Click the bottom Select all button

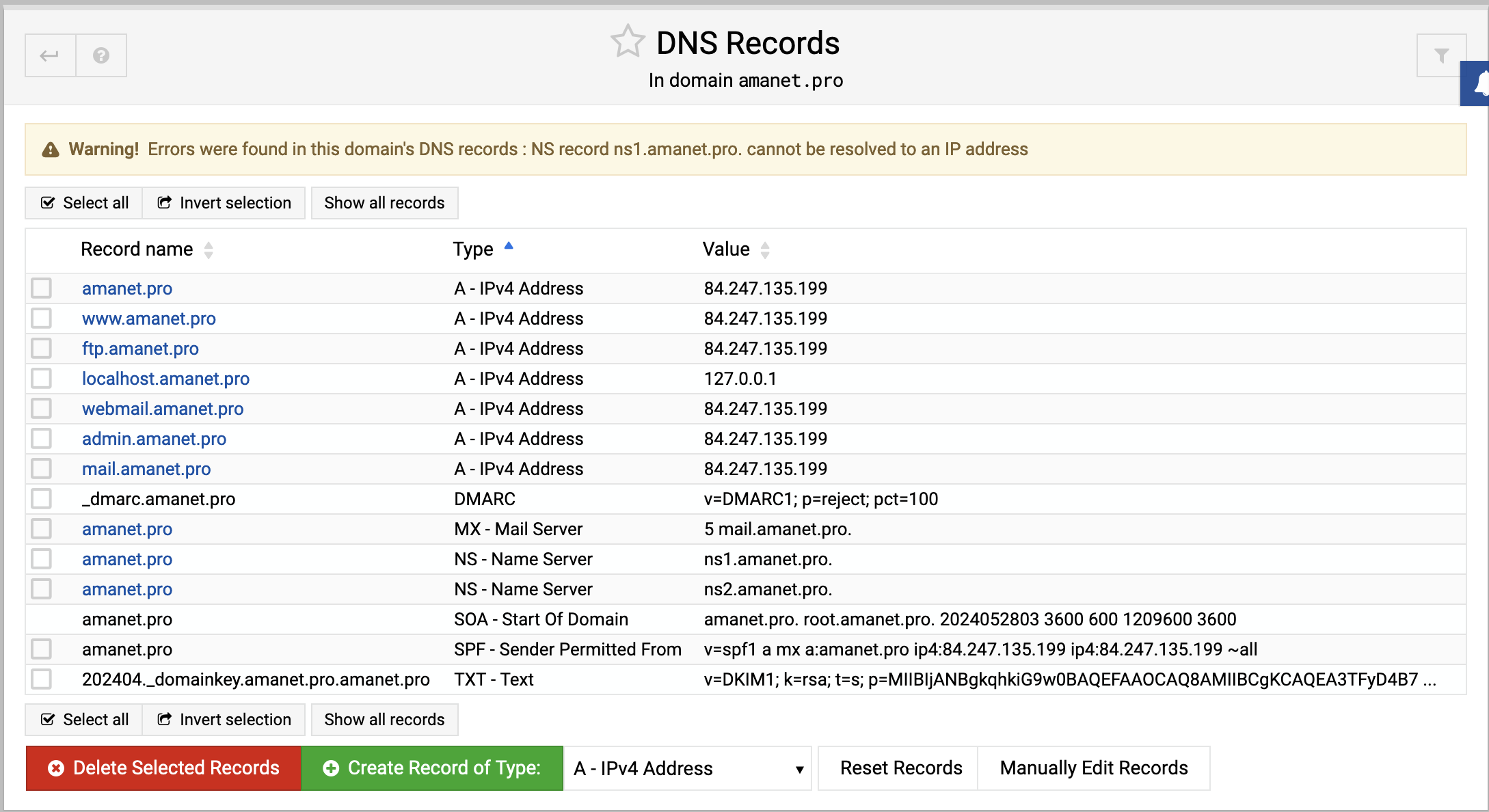(84, 720)
